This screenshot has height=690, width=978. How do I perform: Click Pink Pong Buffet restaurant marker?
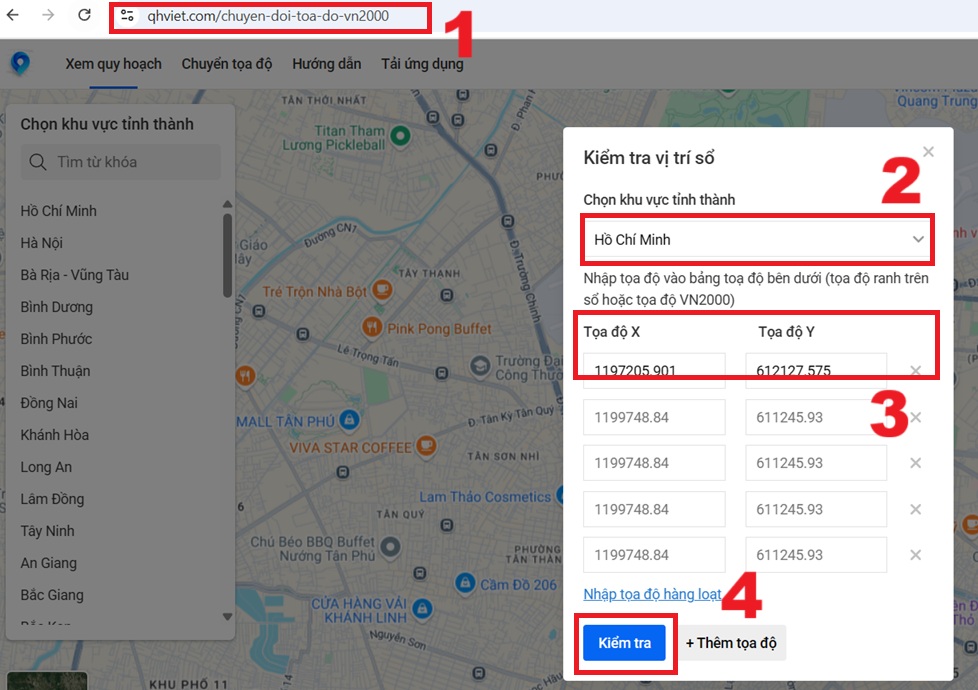point(372,326)
